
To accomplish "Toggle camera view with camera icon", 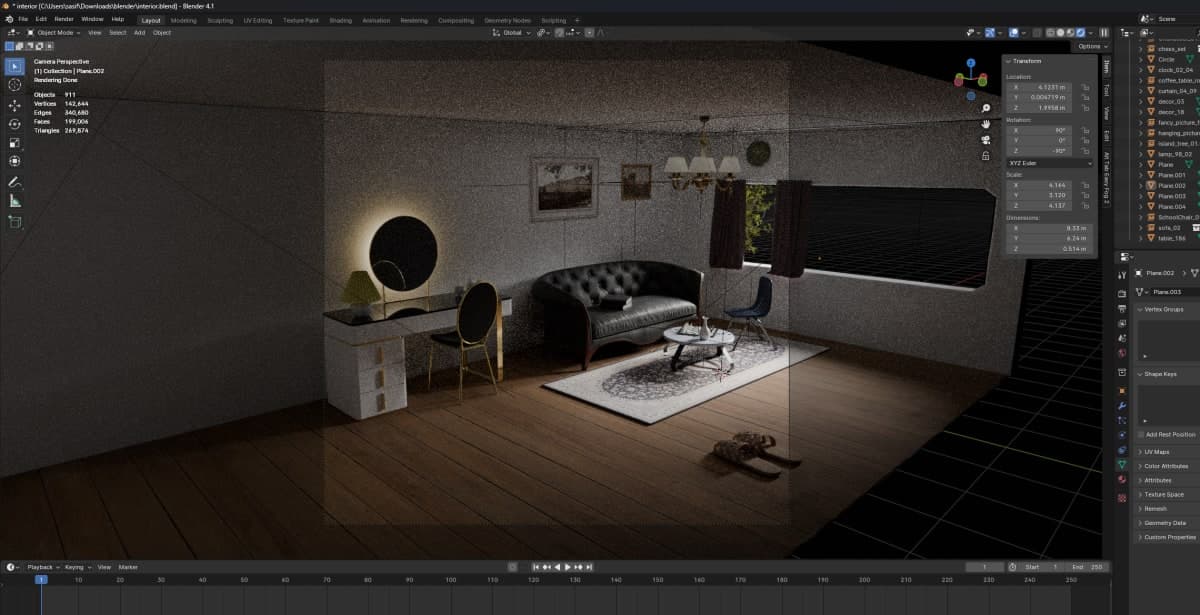I will [986, 140].
